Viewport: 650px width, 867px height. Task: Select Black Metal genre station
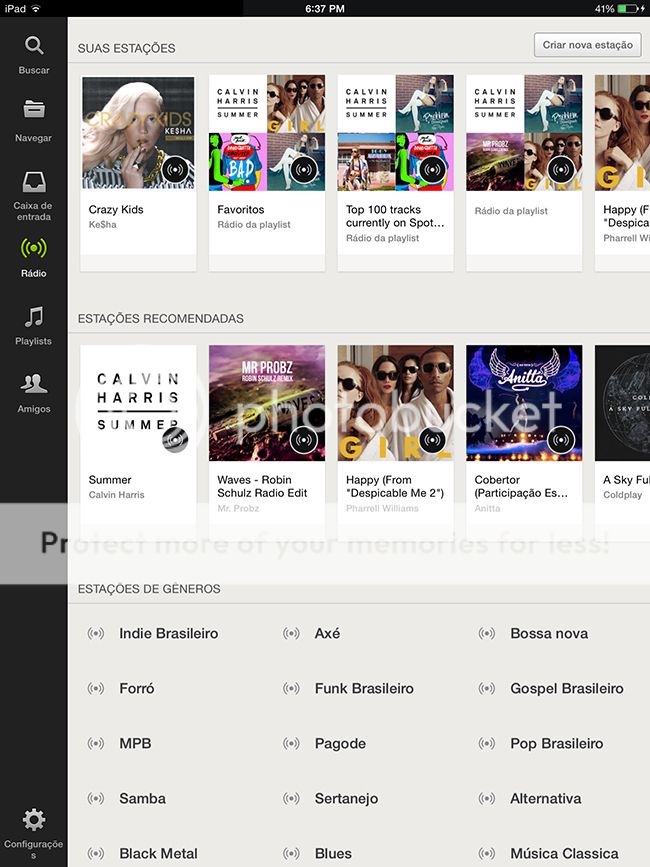(x=158, y=853)
